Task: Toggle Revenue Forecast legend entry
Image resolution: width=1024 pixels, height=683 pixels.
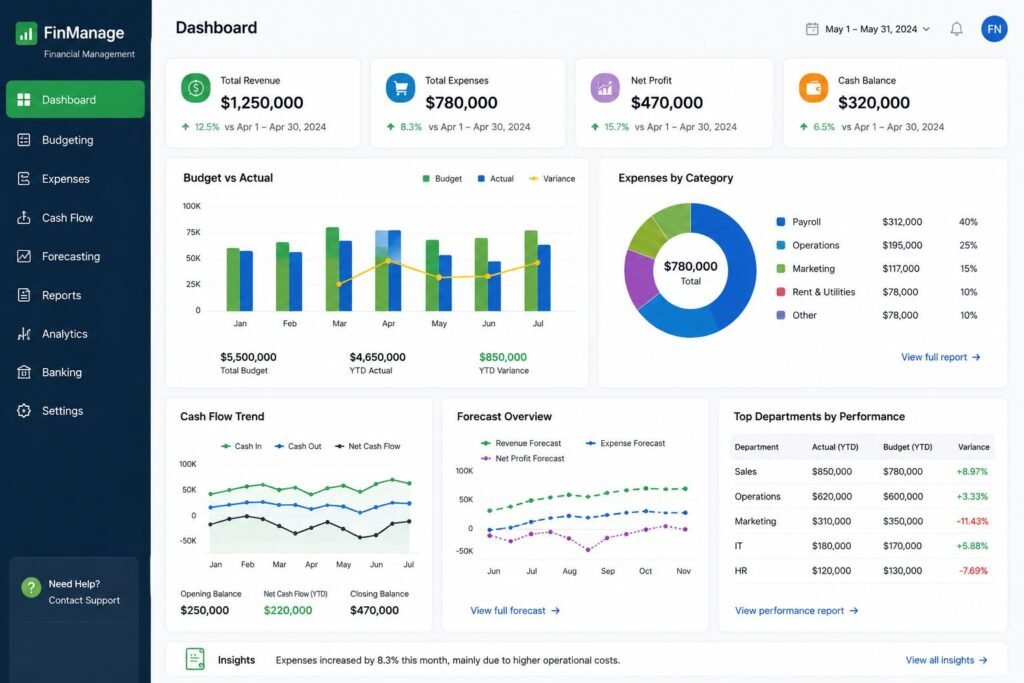Action: pyautogui.click(x=520, y=443)
